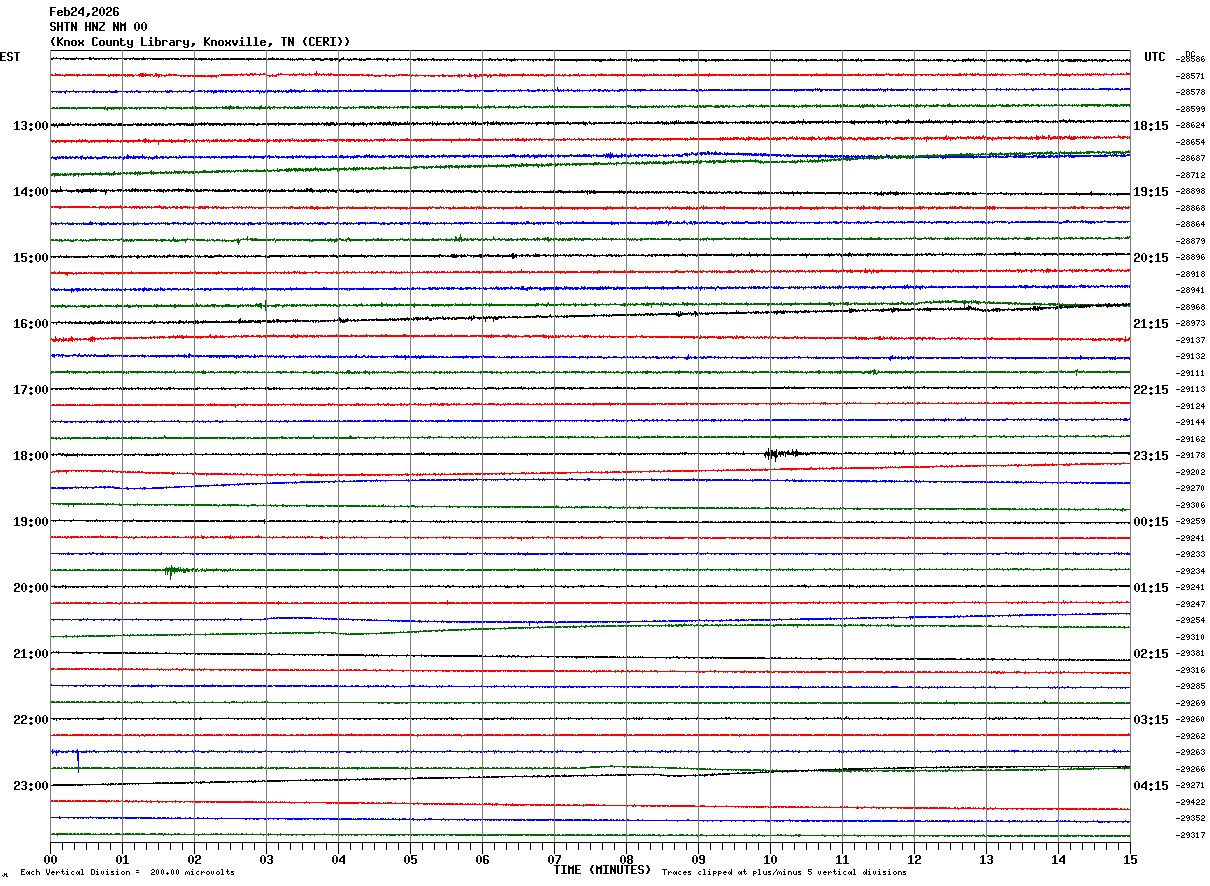Click the DC offset value "-29422"

(1191, 802)
